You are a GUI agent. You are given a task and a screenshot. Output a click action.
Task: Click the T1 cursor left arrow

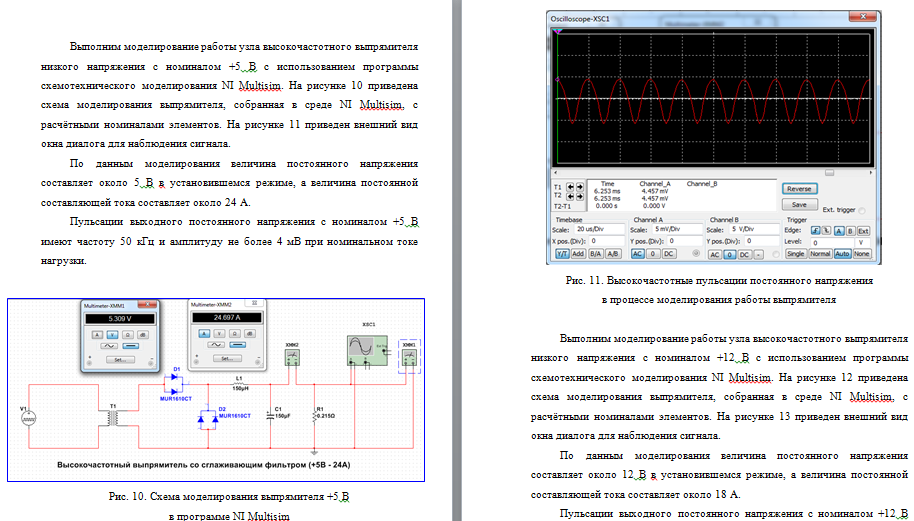click(570, 187)
